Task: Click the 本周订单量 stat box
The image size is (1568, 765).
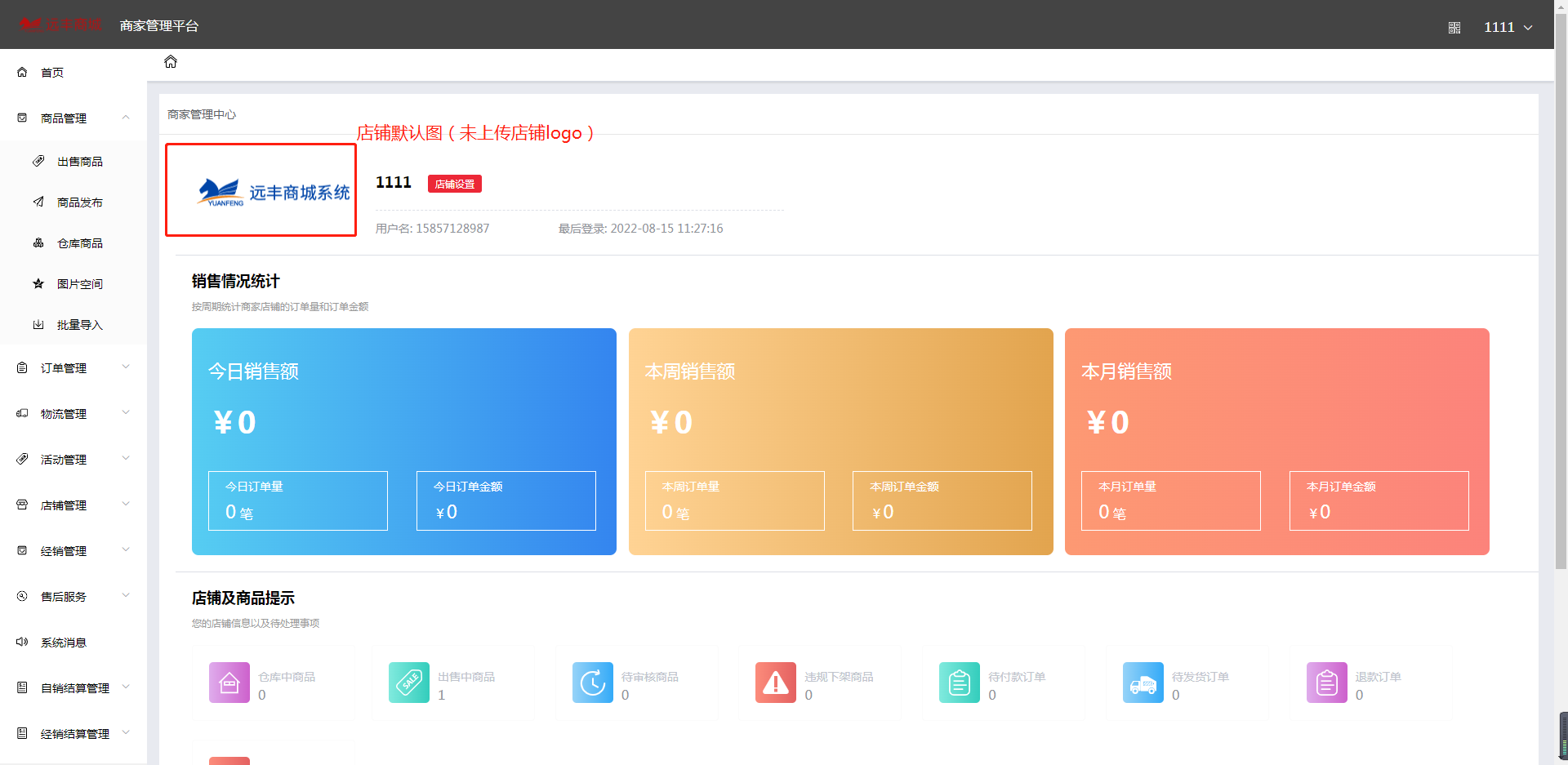Action: (735, 500)
